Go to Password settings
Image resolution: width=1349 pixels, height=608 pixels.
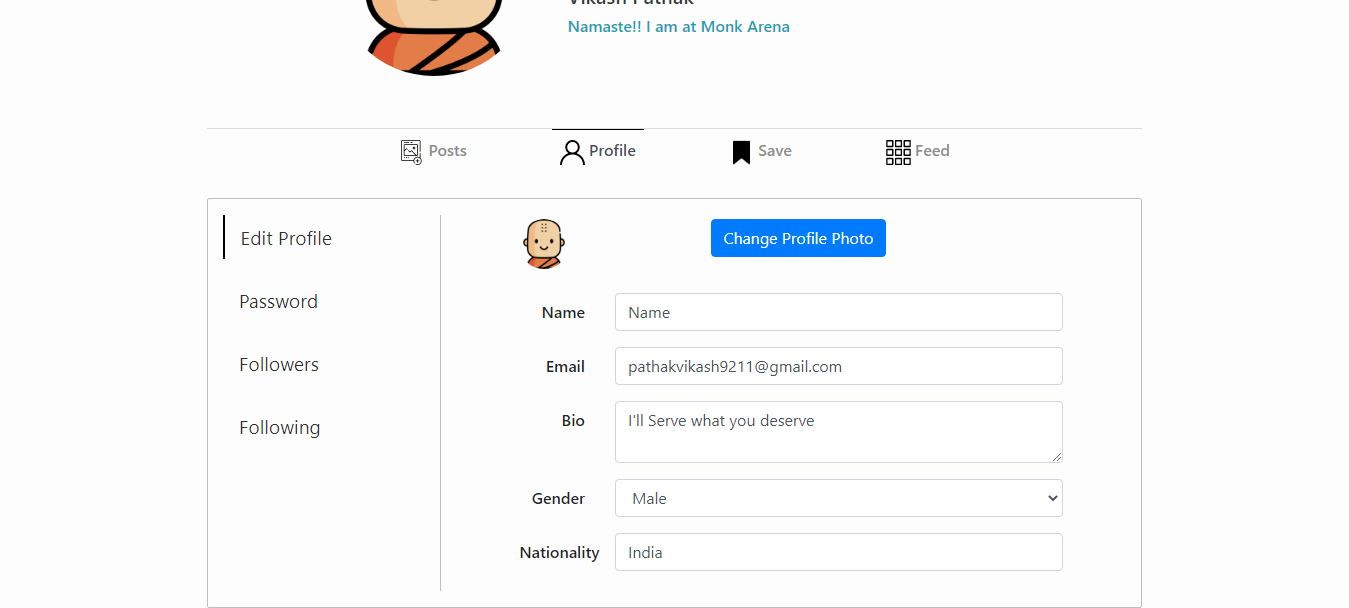278,301
